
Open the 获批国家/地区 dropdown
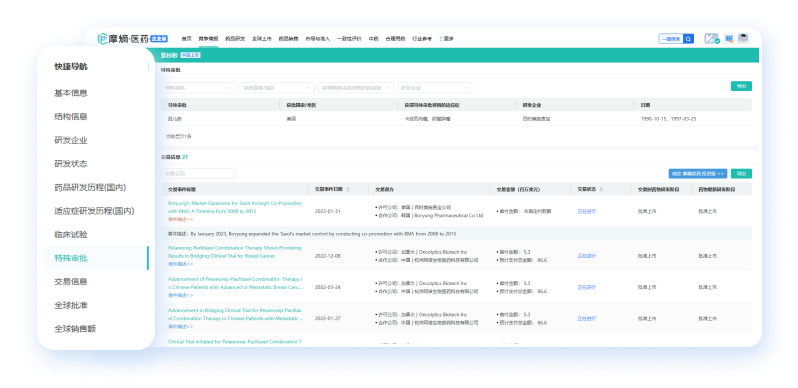coord(277,88)
